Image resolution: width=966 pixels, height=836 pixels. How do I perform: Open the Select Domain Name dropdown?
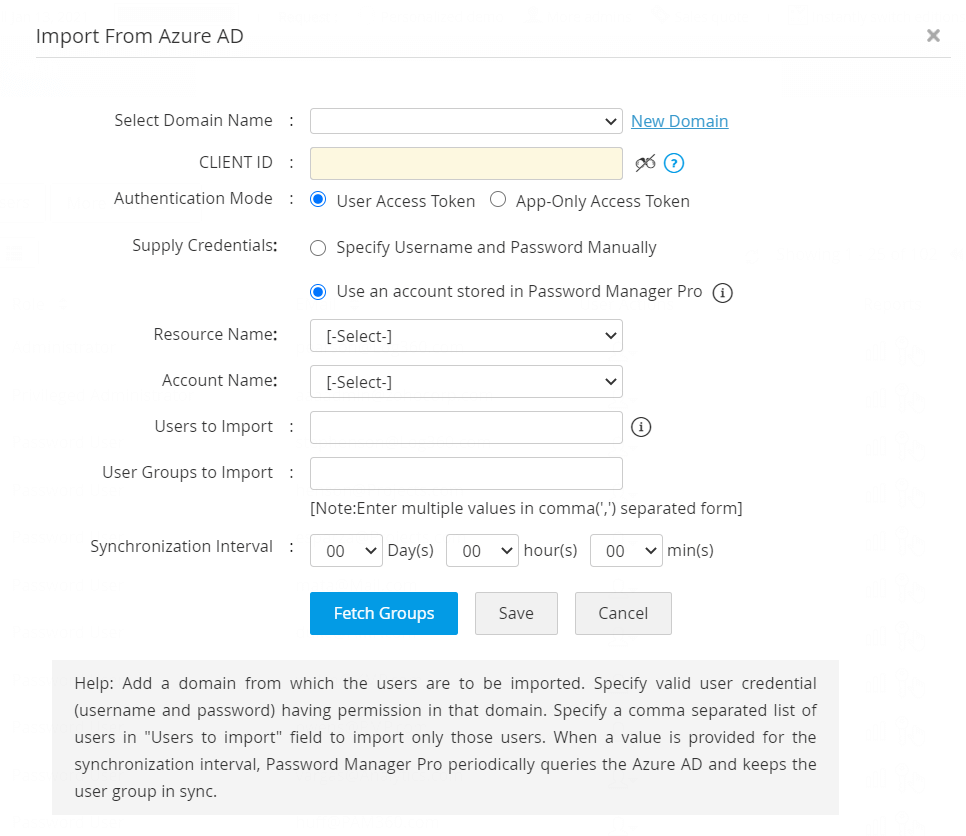(466, 121)
